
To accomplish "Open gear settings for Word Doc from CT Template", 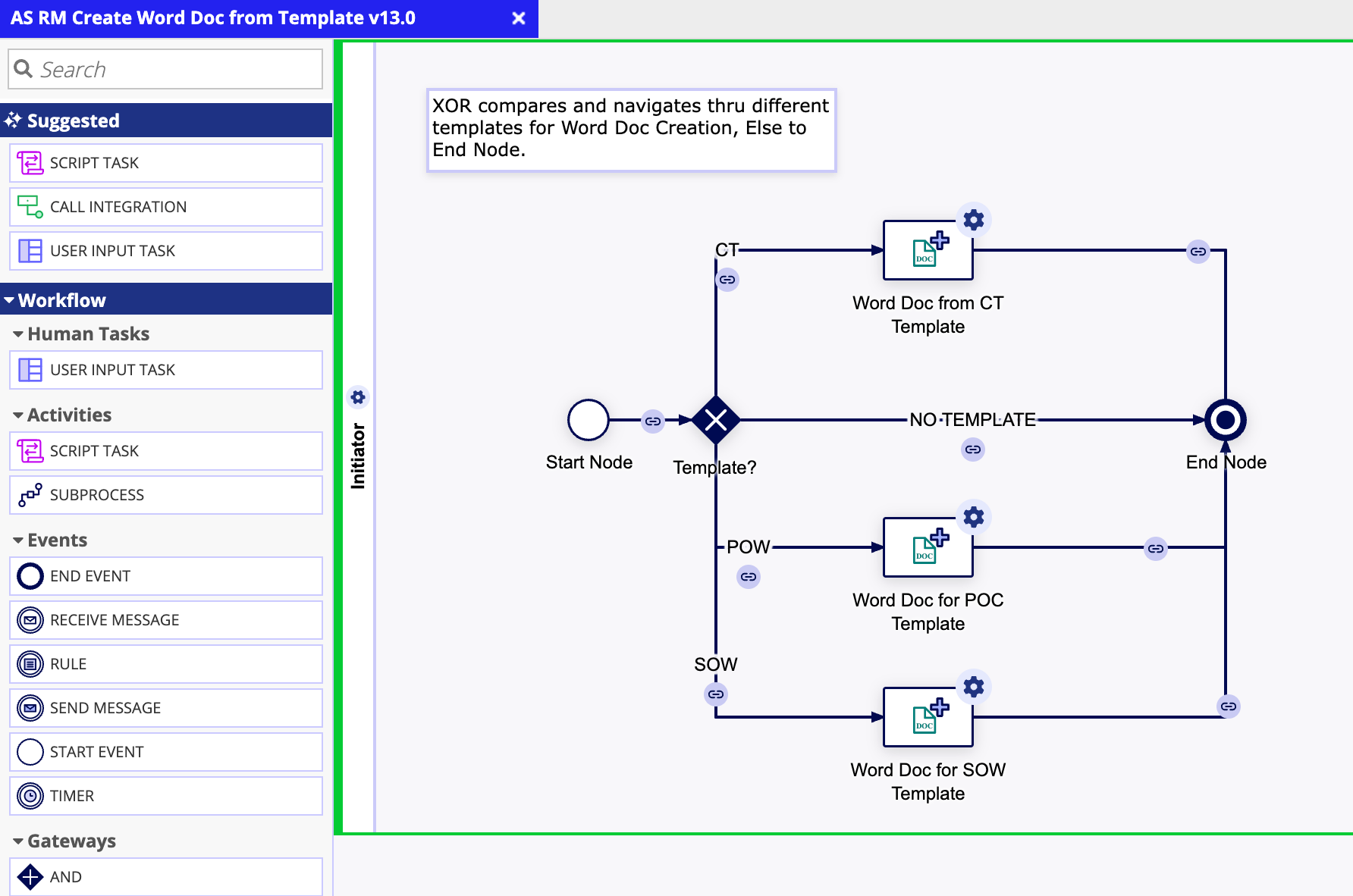I will point(974,220).
